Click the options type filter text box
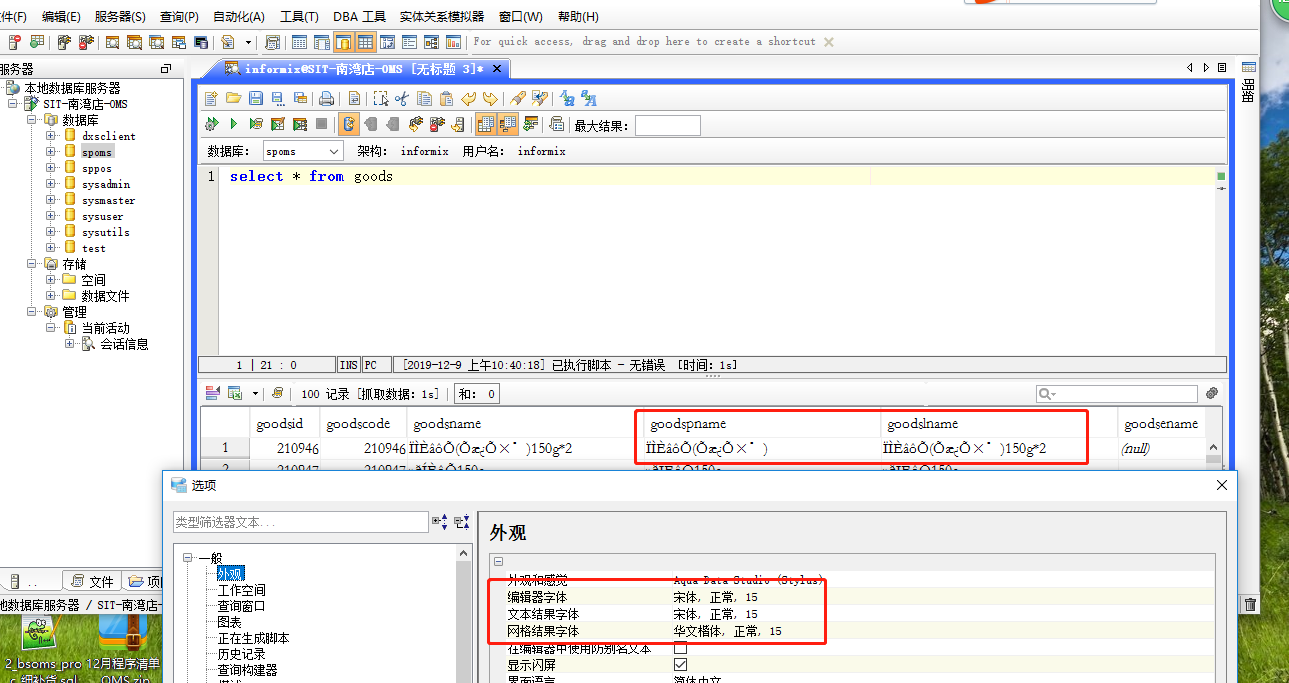Screen dimensions: 1289x683 click(x=301, y=522)
